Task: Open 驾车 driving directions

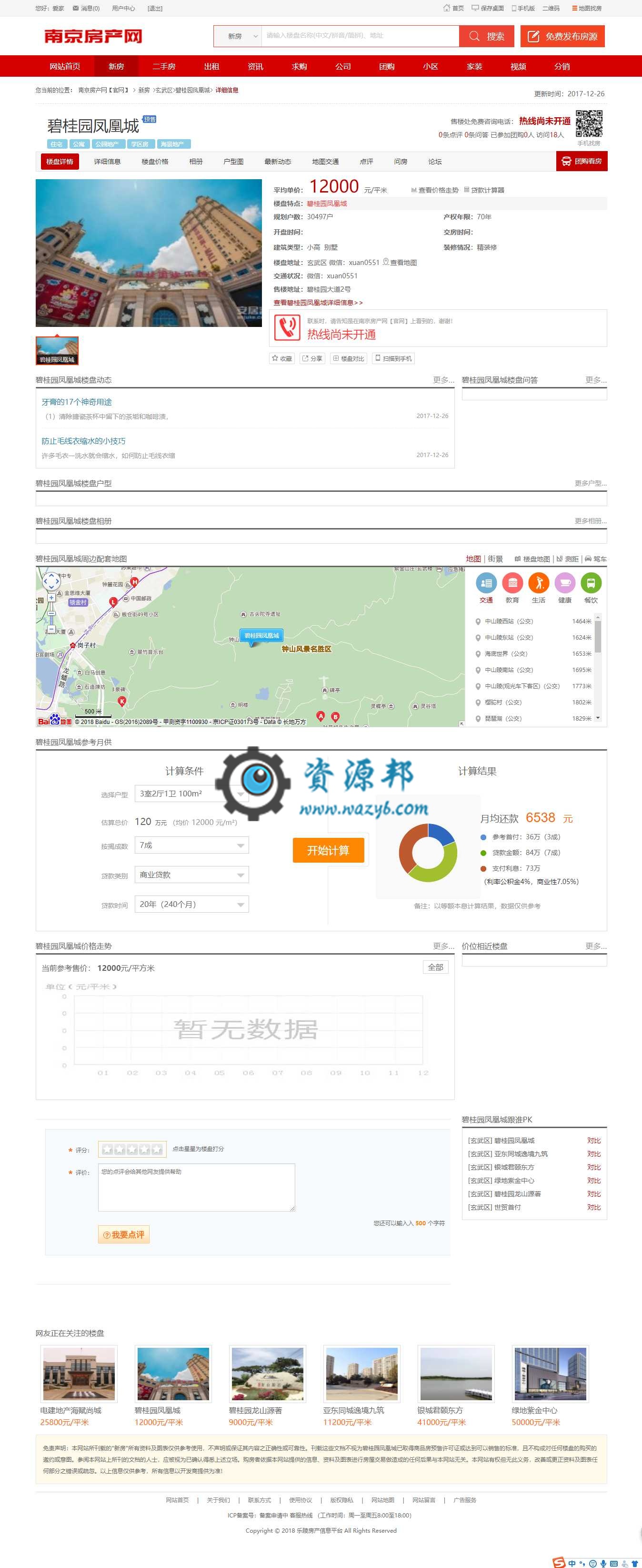Action: click(x=596, y=559)
